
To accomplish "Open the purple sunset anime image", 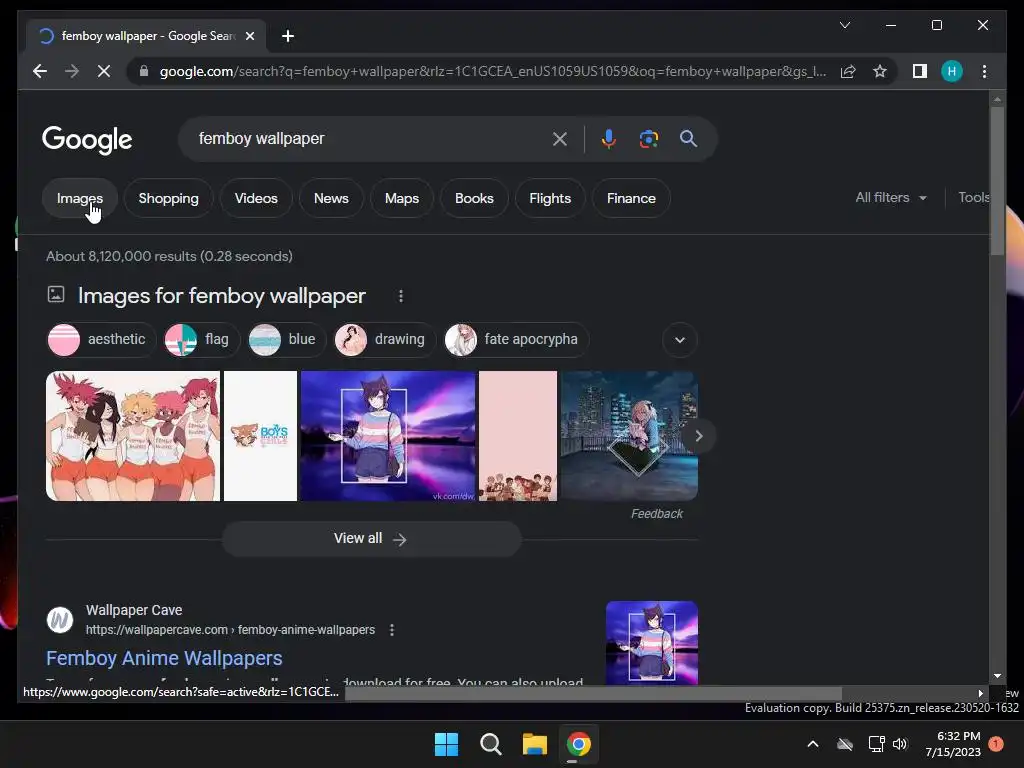I will pyautogui.click(x=388, y=436).
